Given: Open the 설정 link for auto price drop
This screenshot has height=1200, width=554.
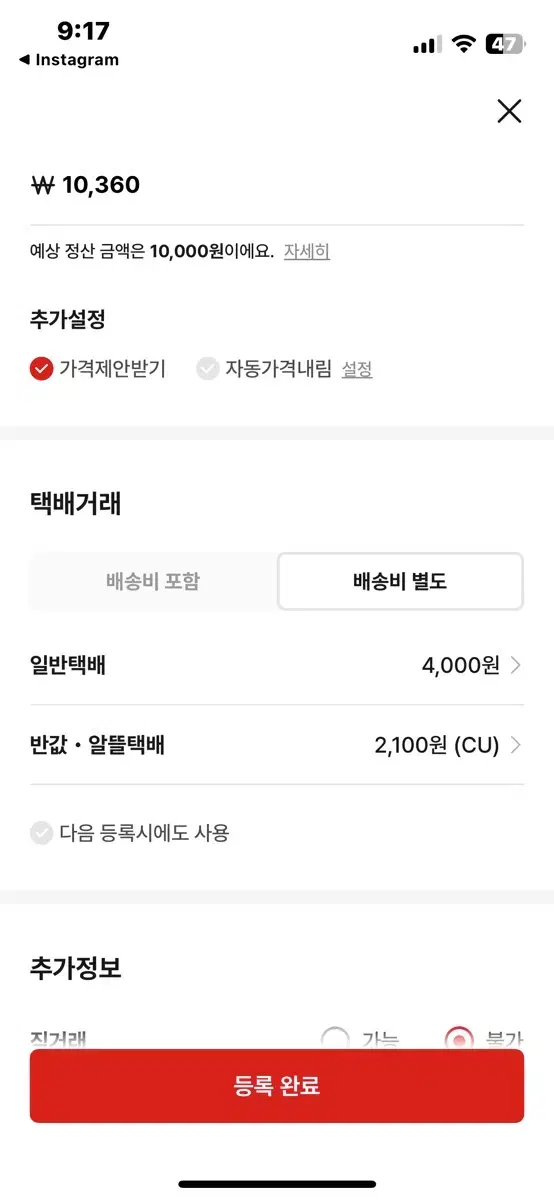Looking at the screenshot, I should [357, 370].
